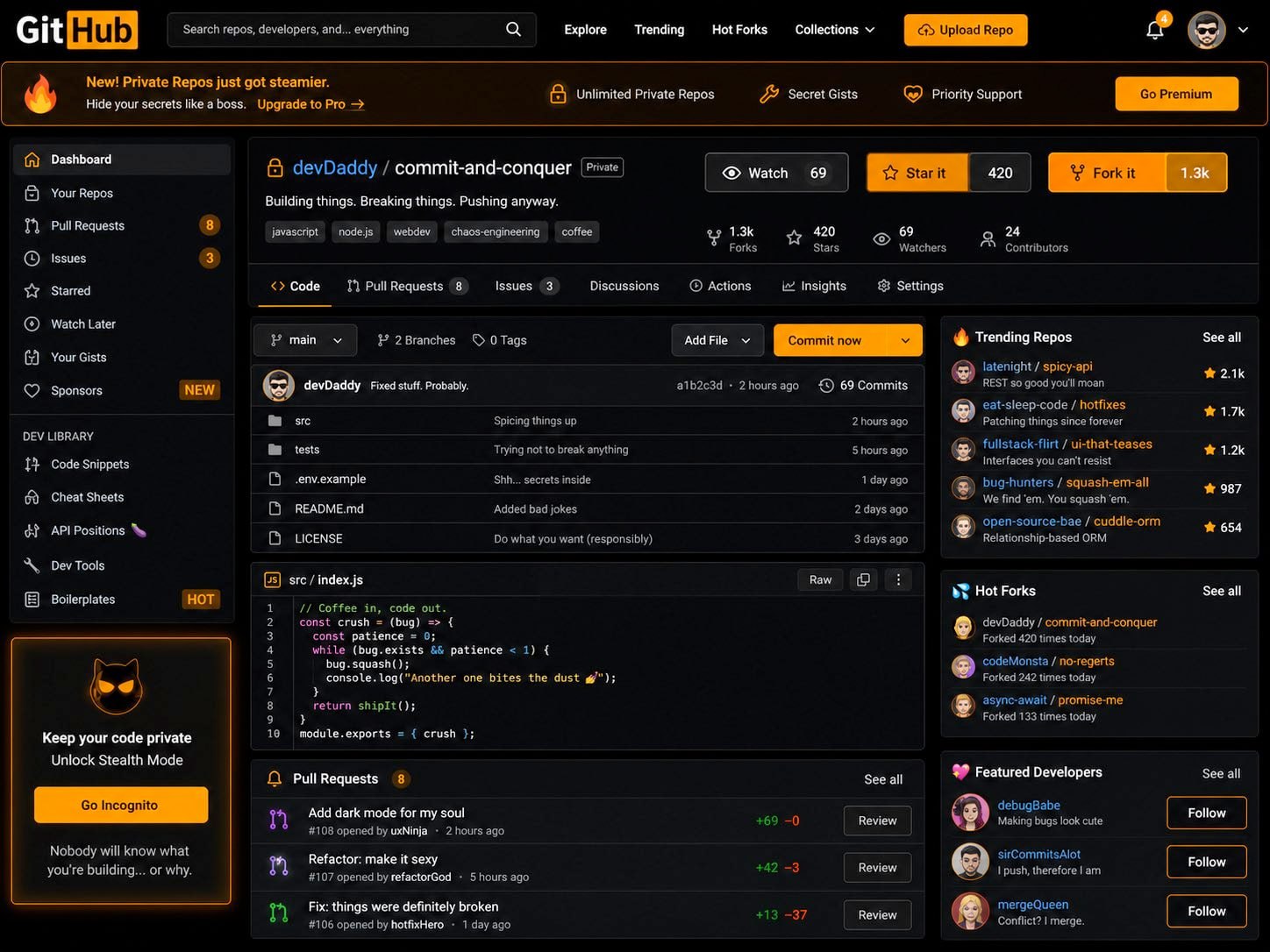Click the Fork it button
Viewport: 1270px width, 952px height.
[x=1107, y=173]
